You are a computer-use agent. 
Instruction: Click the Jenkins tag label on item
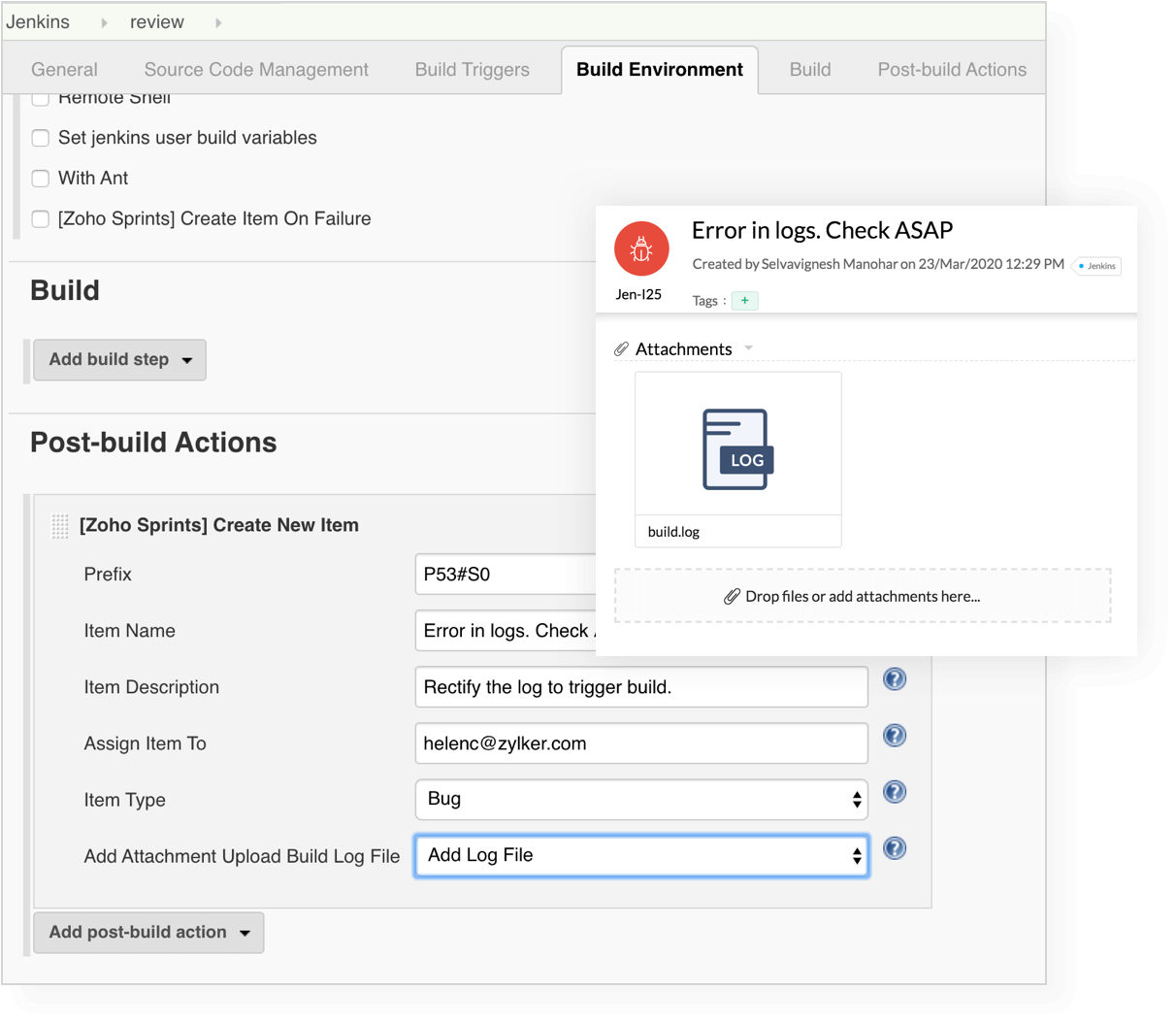pyautogui.click(x=1097, y=266)
